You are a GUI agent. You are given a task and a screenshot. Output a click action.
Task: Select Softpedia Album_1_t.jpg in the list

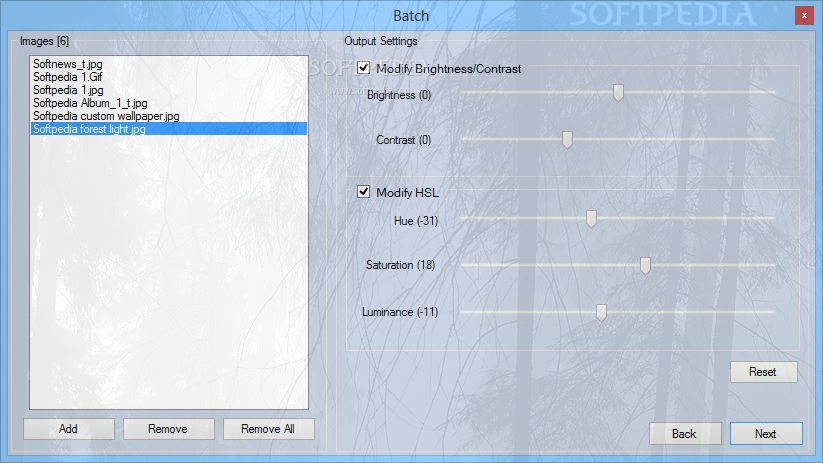pyautogui.click(x=168, y=103)
